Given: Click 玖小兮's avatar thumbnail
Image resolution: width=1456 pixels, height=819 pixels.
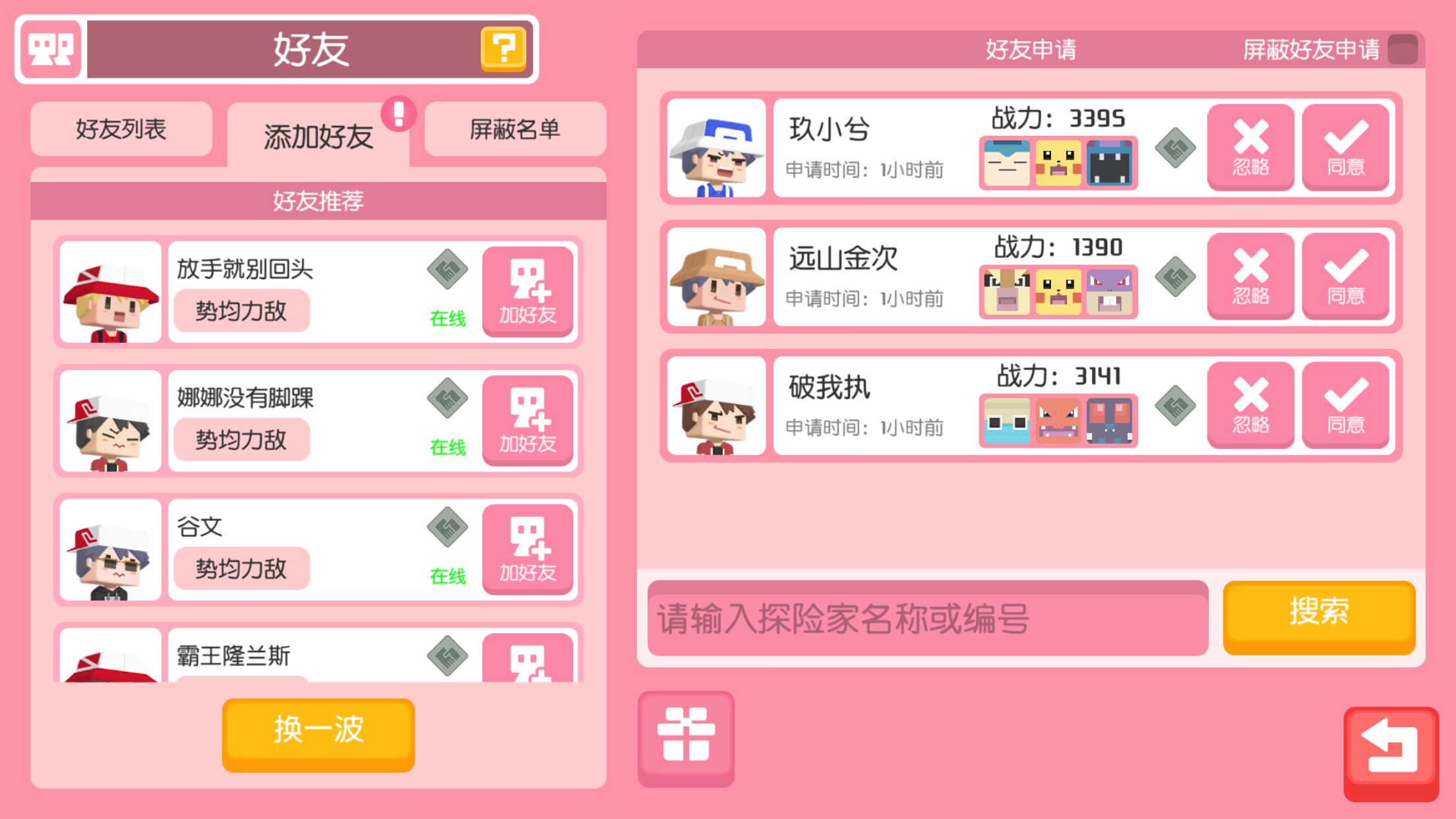Looking at the screenshot, I should tap(716, 148).
